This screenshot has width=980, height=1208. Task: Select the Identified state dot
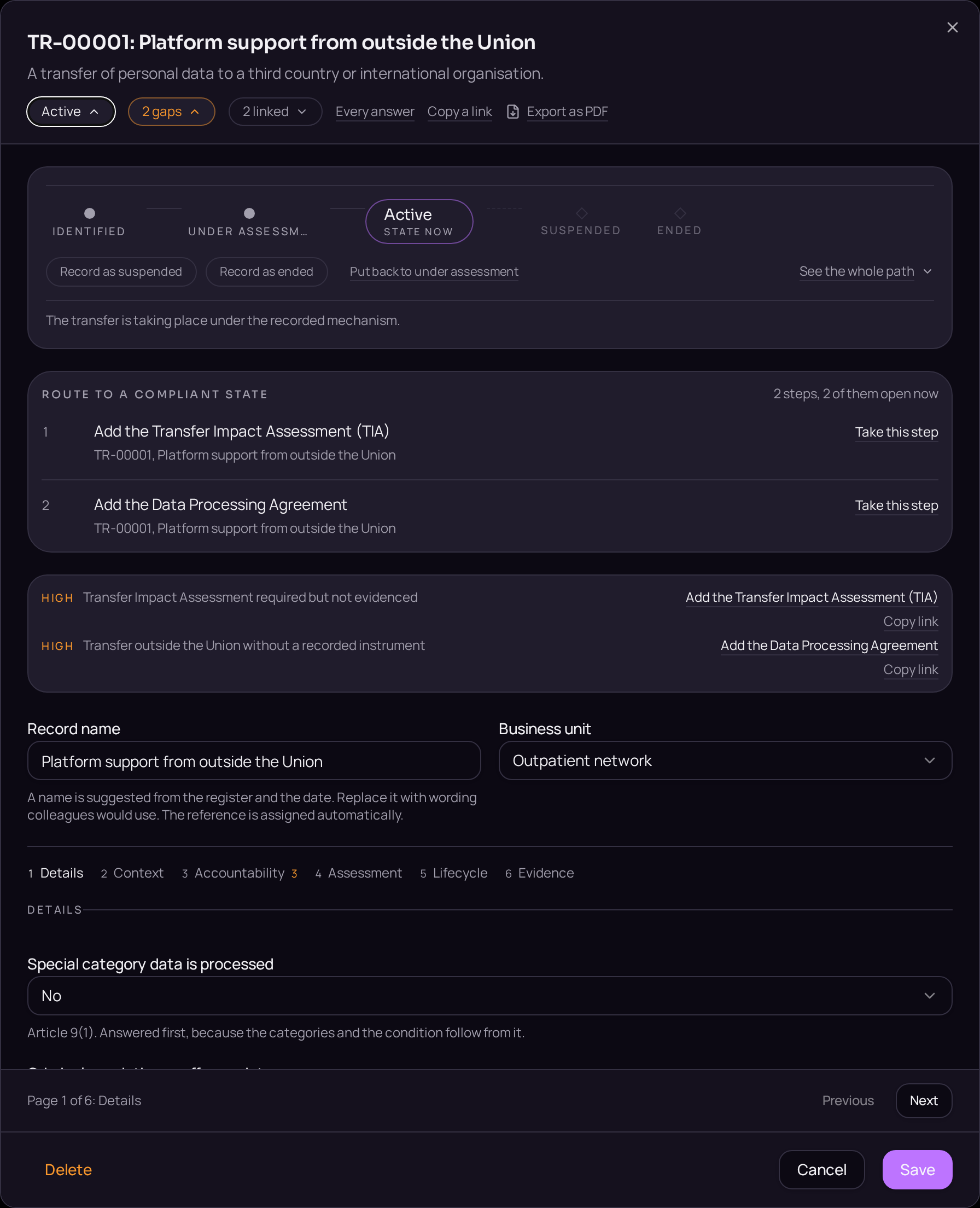tap(89, 213)
